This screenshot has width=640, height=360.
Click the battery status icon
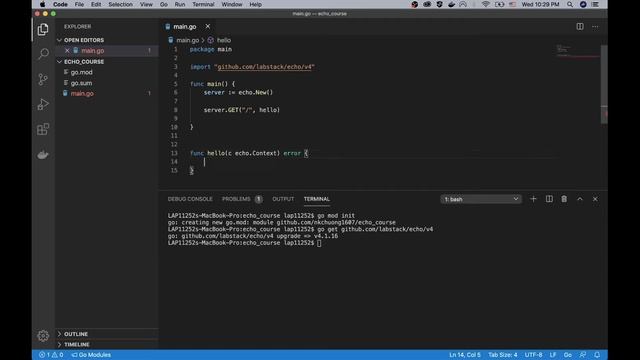(x=500, y=4)
